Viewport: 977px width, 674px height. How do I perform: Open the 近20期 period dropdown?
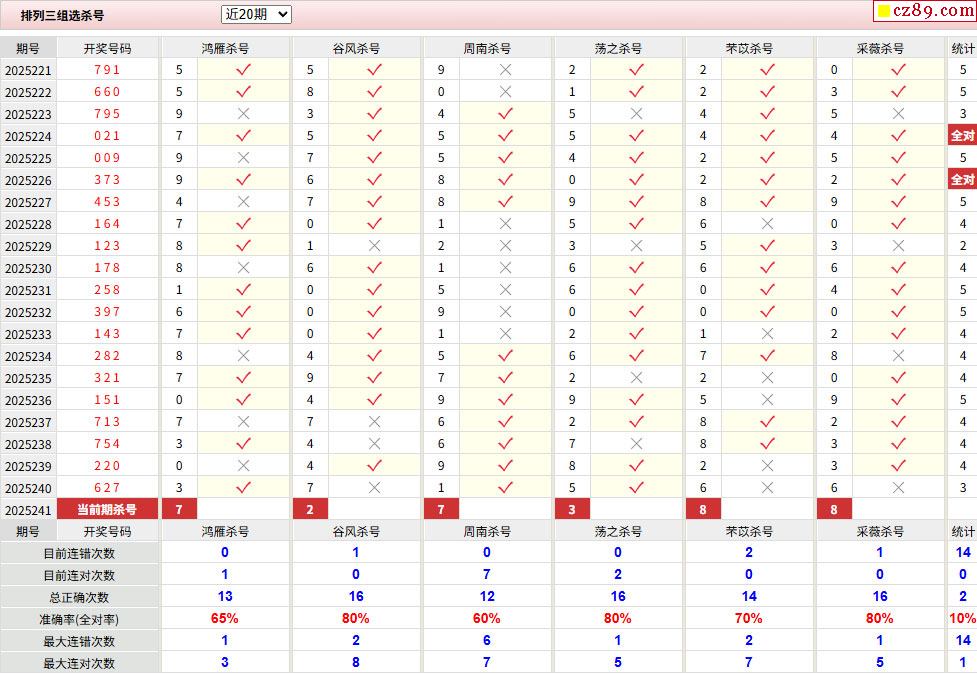click(x=256, y=14)
